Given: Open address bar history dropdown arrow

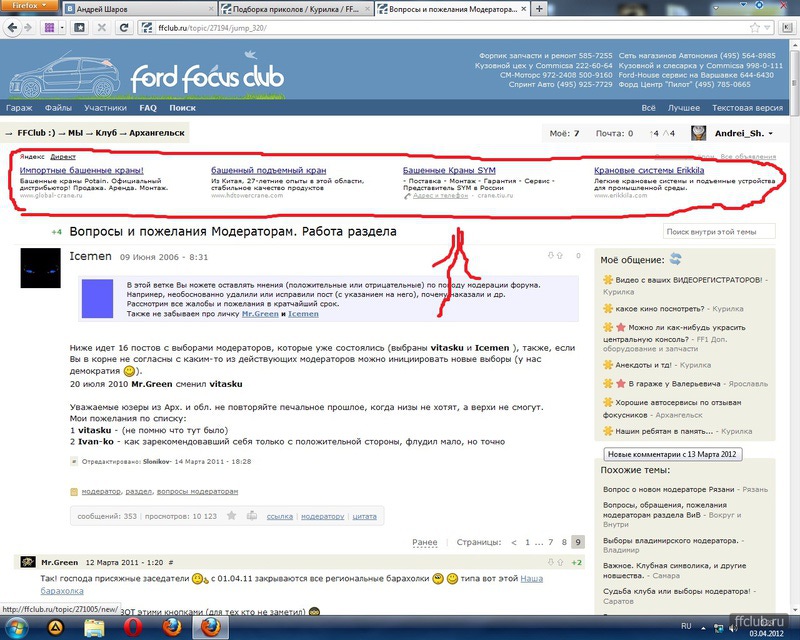Looking at the screenshot, I should pyautogui.click(x=767, y=28).
